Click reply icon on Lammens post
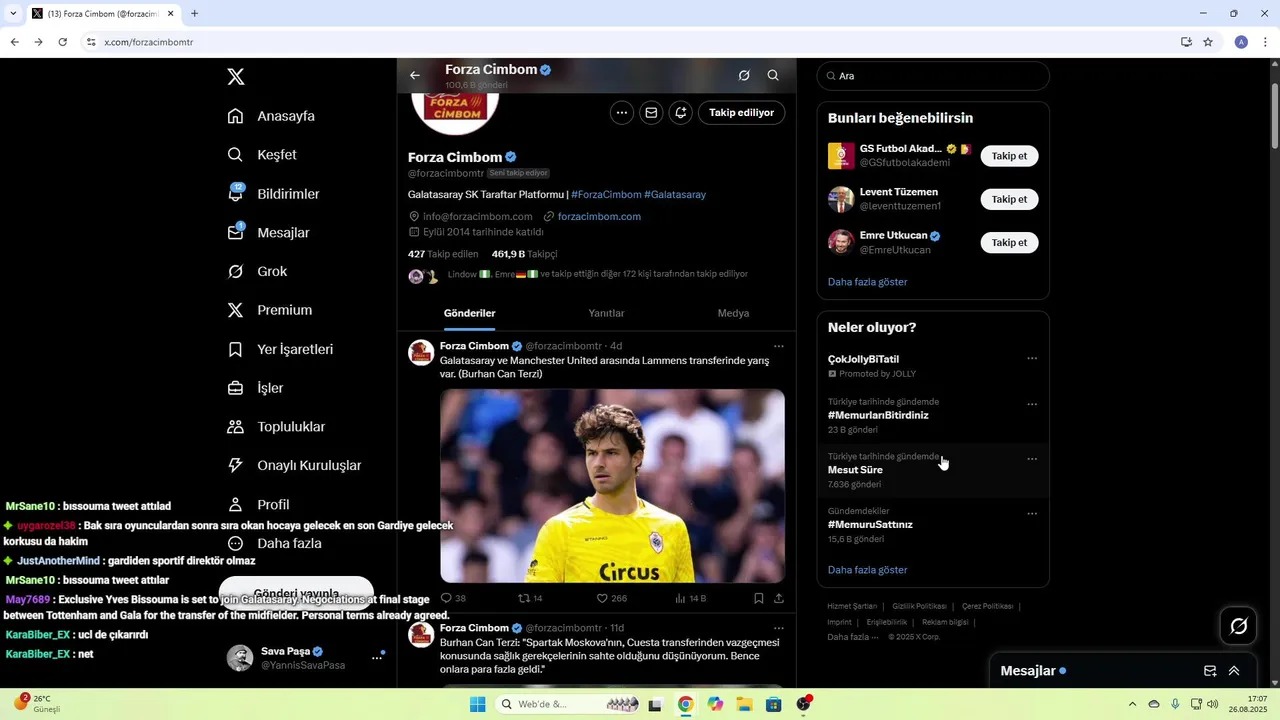Image resolution: width=1280 pixels, height=720 pixels. tap(447, 598)
